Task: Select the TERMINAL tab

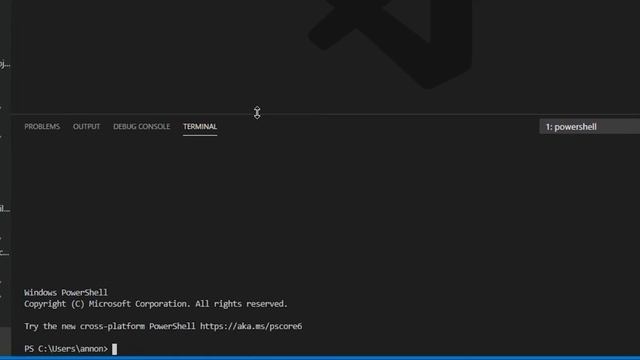Action: point(200,127)
